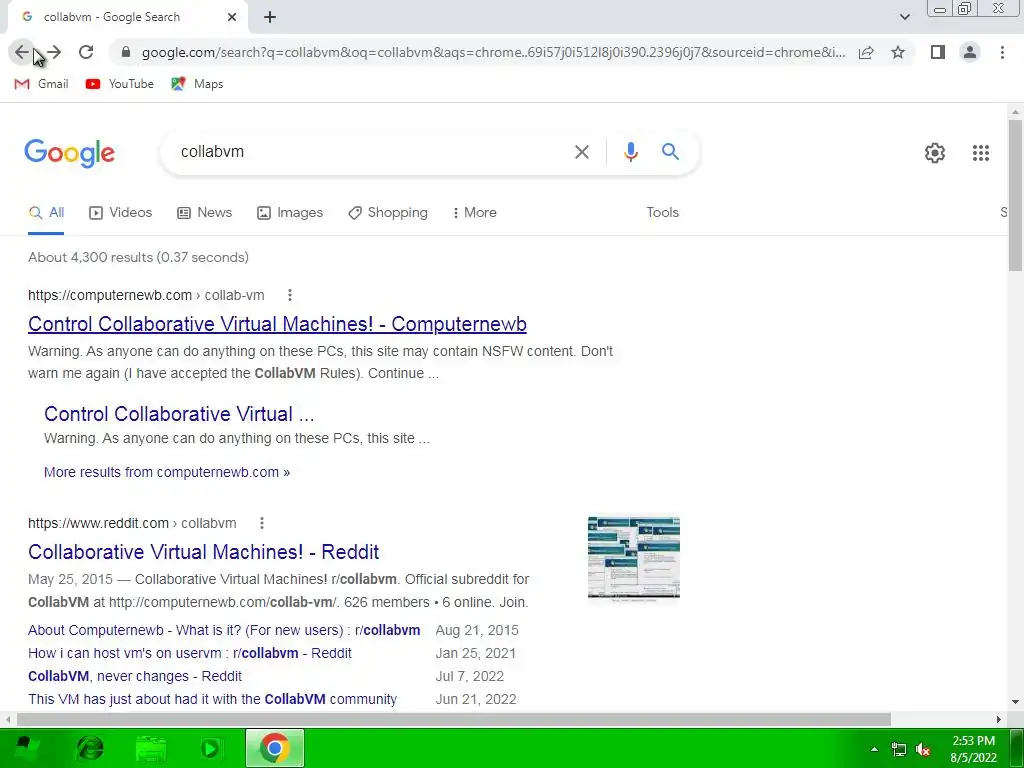Open the clock showing 2:53 PM
The width and height of the screenshot is (1024, 768).
pyautogui.click(x=974, y=749)
